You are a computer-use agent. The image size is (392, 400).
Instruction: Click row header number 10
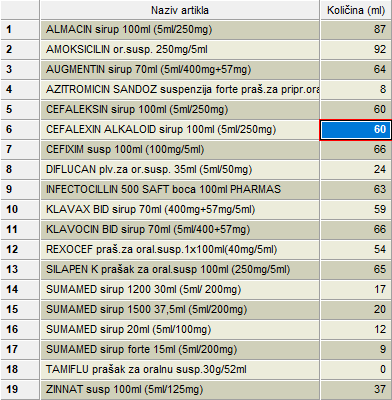(x=20, y=210)
